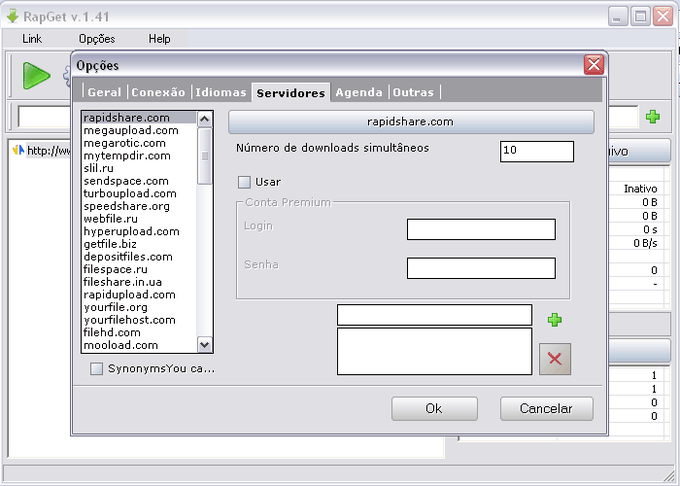
Task: Click the Inativo status in main window
Action: [x=640, y=189]
